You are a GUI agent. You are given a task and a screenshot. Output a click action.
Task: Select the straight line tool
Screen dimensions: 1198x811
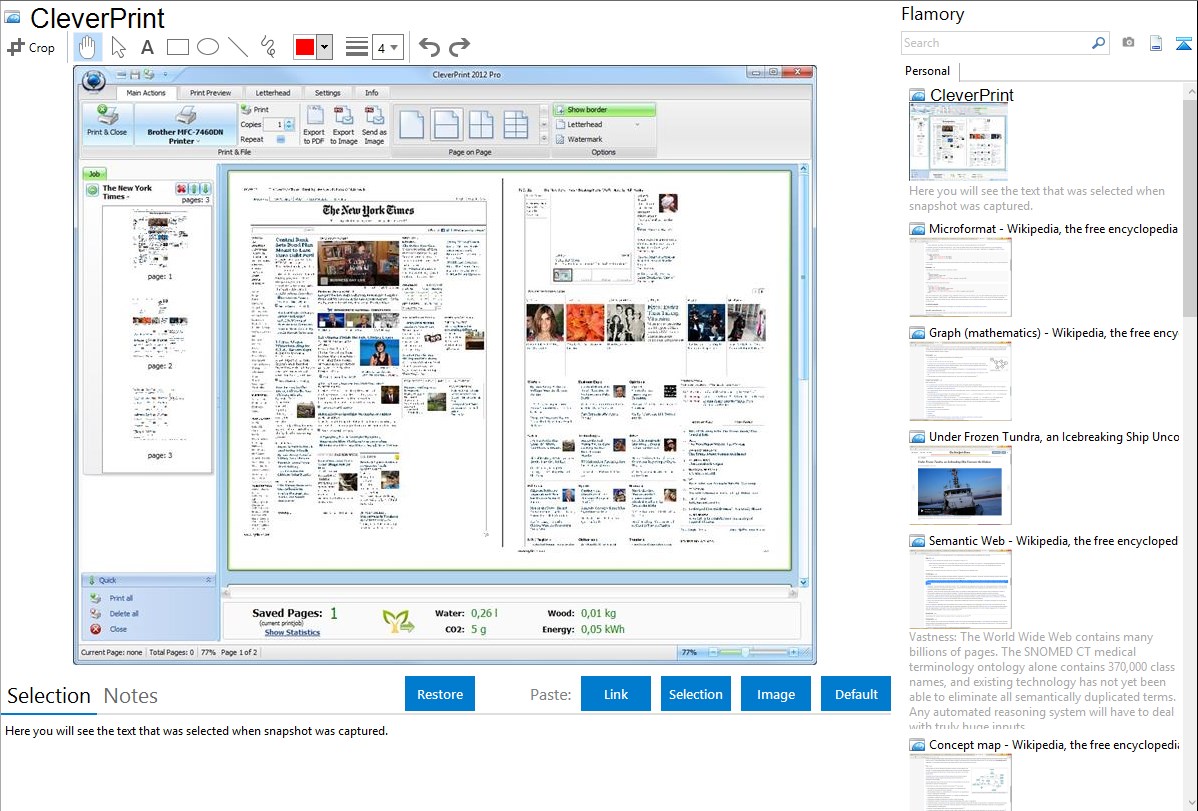[x=238, y=47]
